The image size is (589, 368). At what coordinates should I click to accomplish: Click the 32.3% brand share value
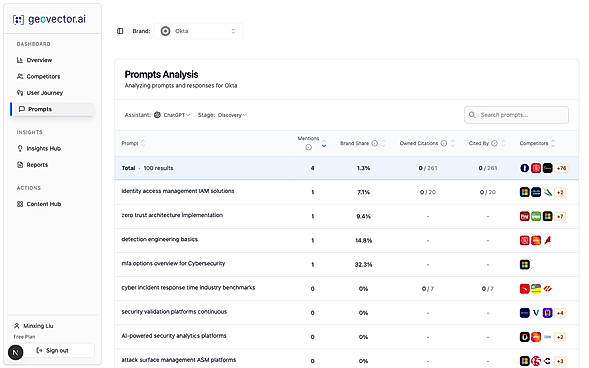363,265
